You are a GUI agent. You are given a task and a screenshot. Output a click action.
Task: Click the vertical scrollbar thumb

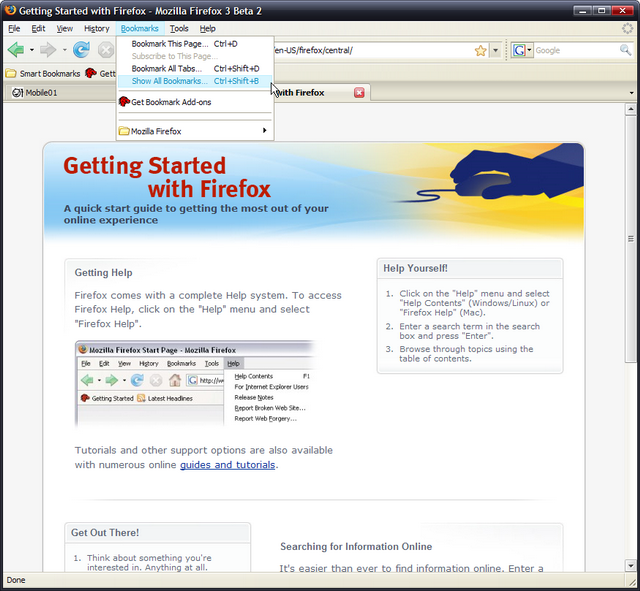(x=631, y=238)
